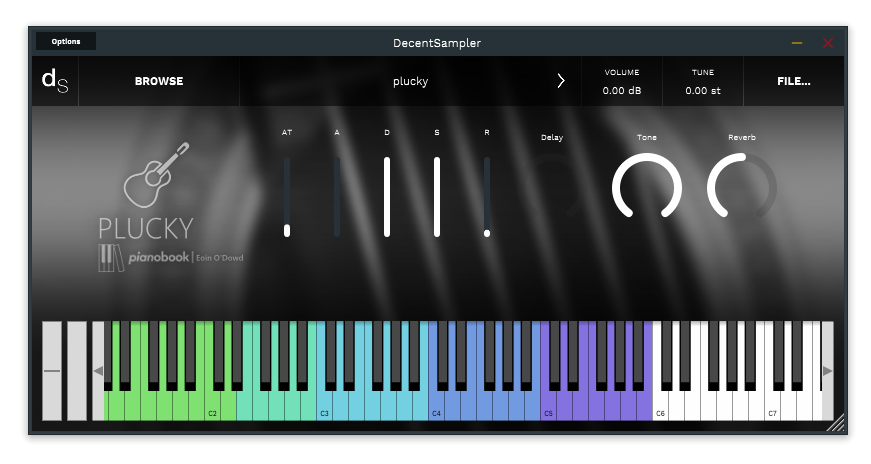Go to next preset with chevron arrow
Screen dimensions: 871x464
(561, 81)
